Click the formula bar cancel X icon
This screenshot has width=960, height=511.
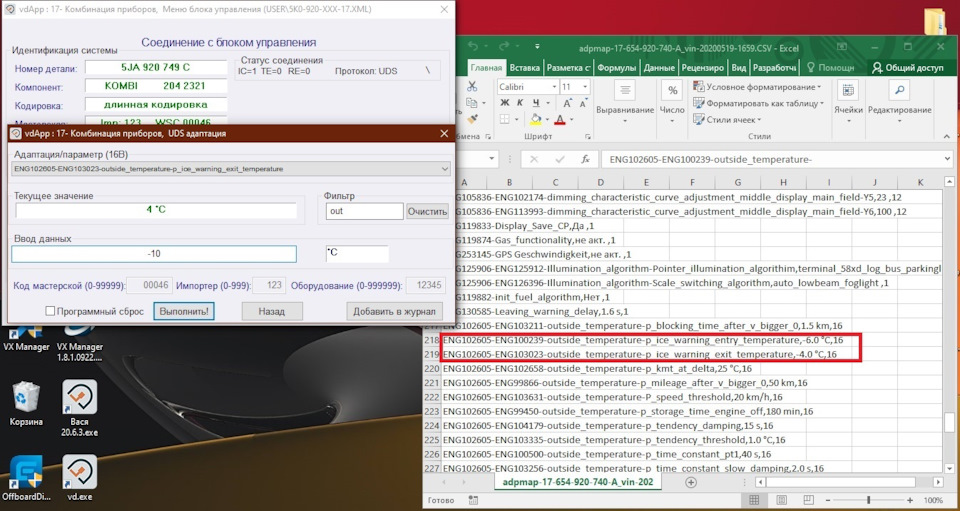(534, 159)
